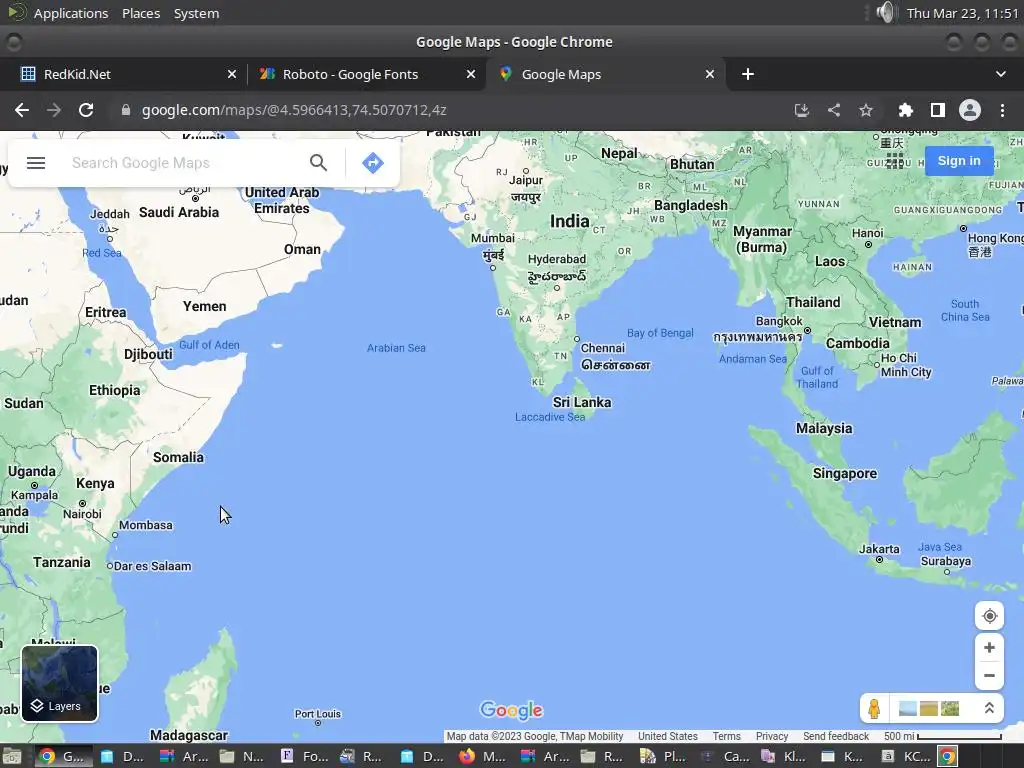The image size is (1024, 768).
Task: Click the Nairobi city label
Action: tap(82, 514)
